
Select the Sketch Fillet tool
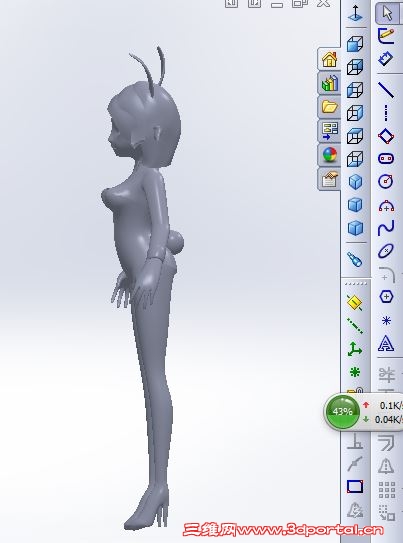pyautogui.click(x=387, y=274)
